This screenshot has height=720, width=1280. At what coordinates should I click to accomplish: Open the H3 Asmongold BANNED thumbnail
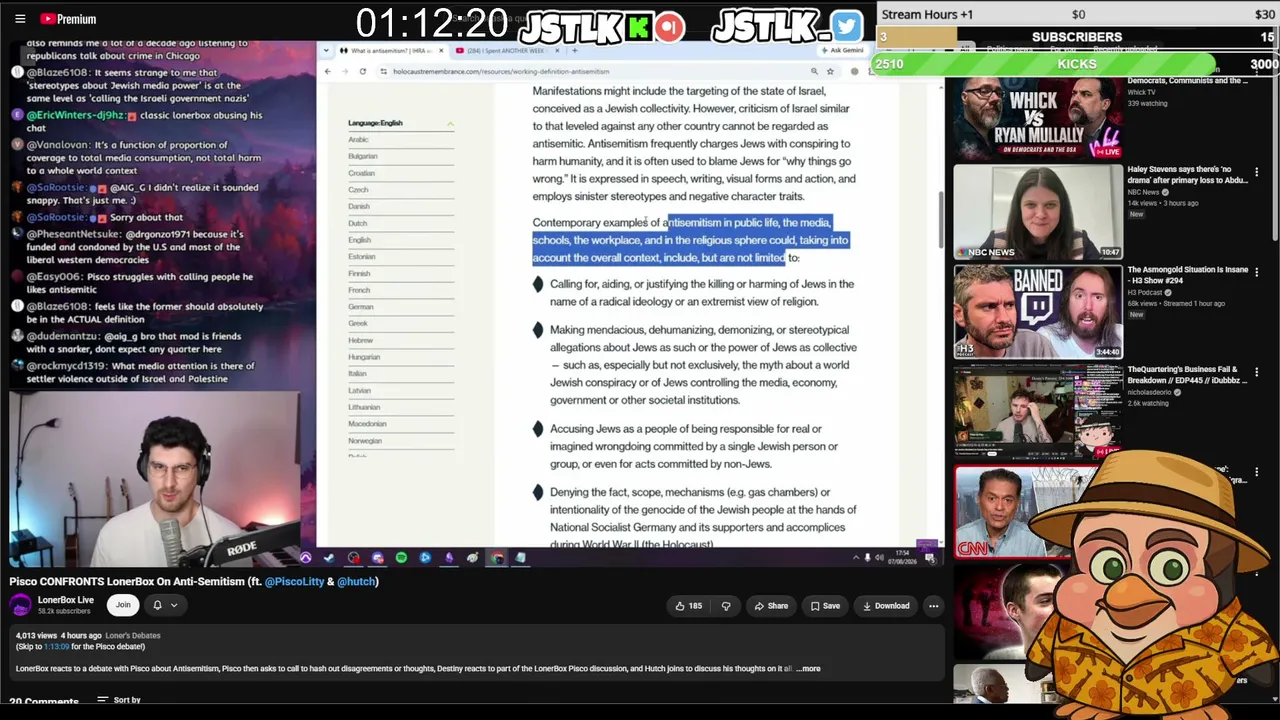tap(1037, 312)
